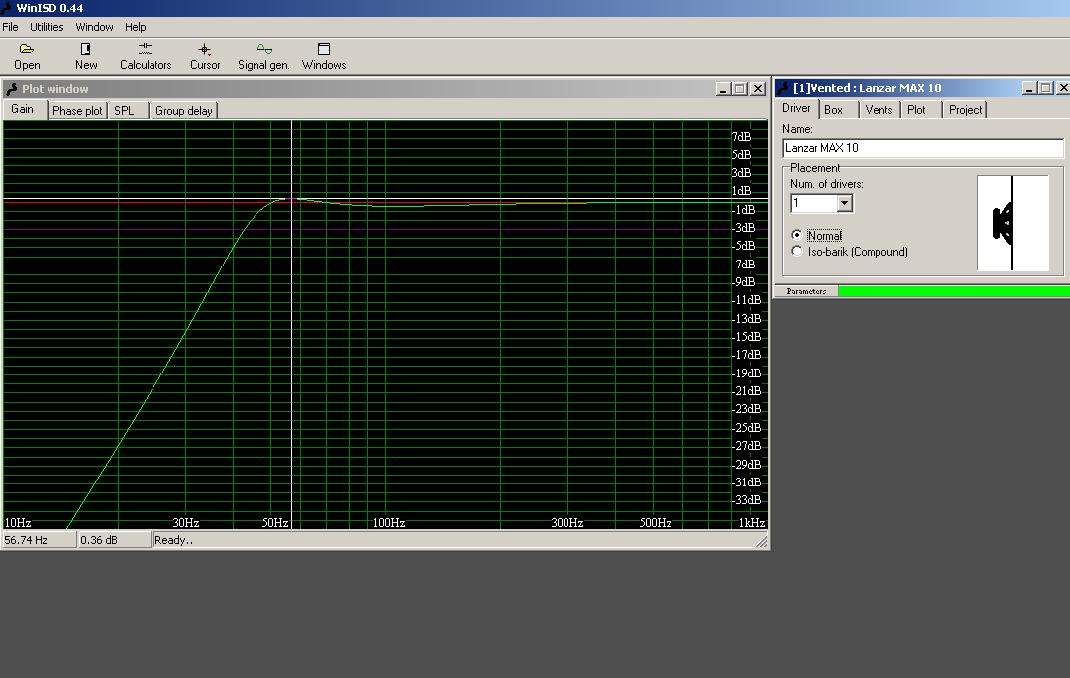
Task: Select the Normal placement radio button
Action: pyautogui.click(x=797, y=236)
